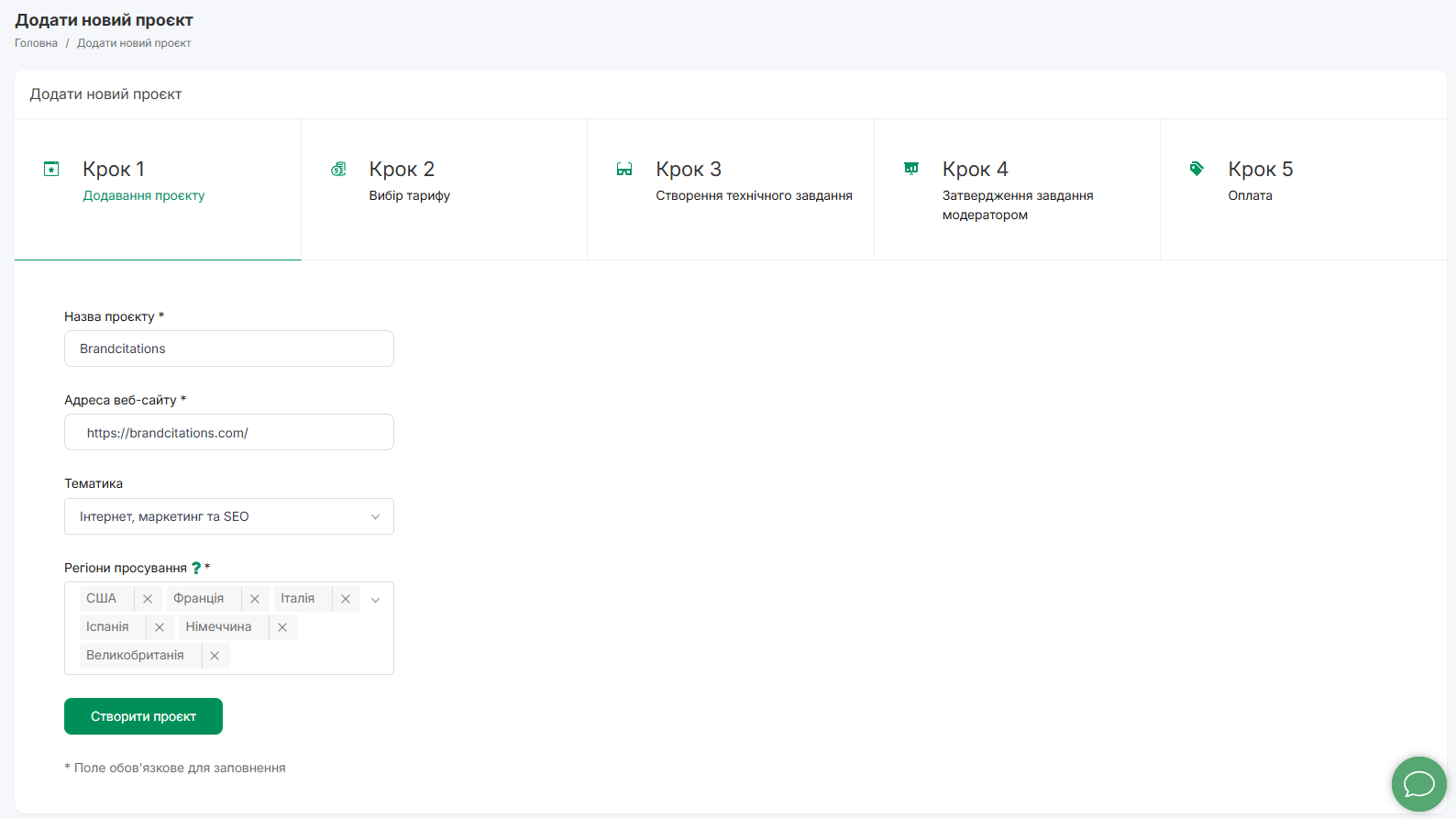The image size is (1456, 819).
Task: Click the Крок 4 presentation board icon
Action: tap(911, 169)
